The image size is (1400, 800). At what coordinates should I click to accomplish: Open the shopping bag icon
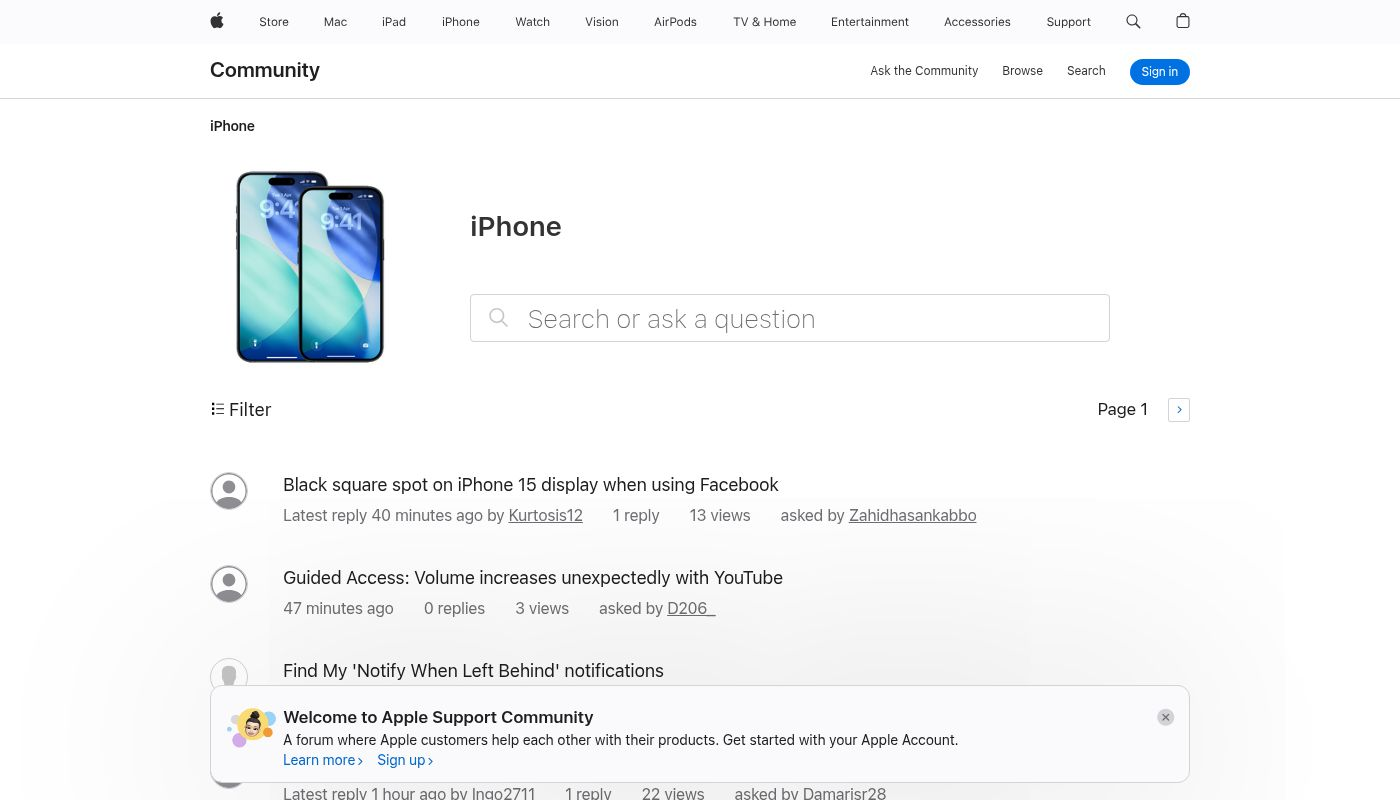coord(1183,21)
